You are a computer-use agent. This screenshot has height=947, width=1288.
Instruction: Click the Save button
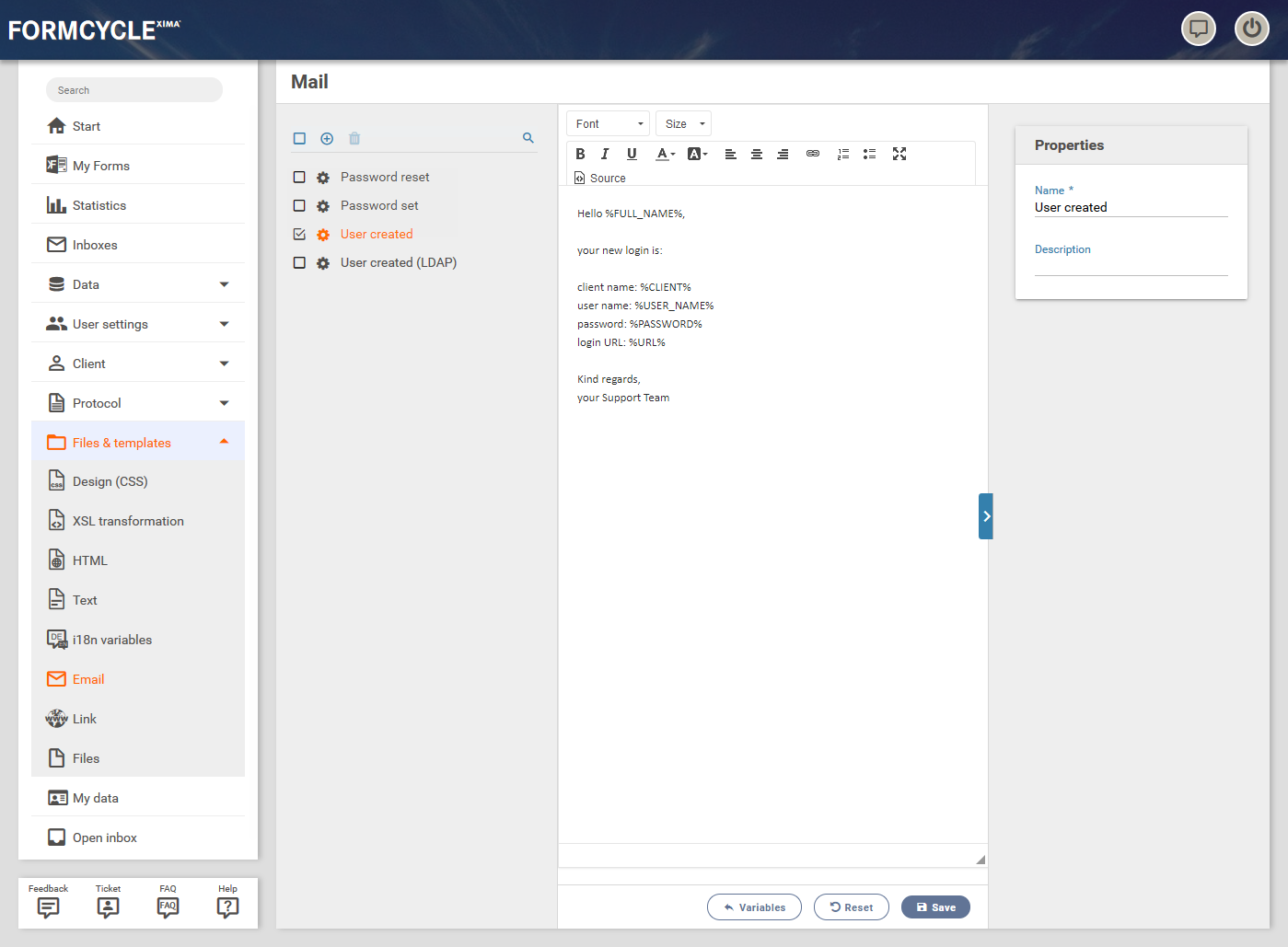(x=935, y=907)
